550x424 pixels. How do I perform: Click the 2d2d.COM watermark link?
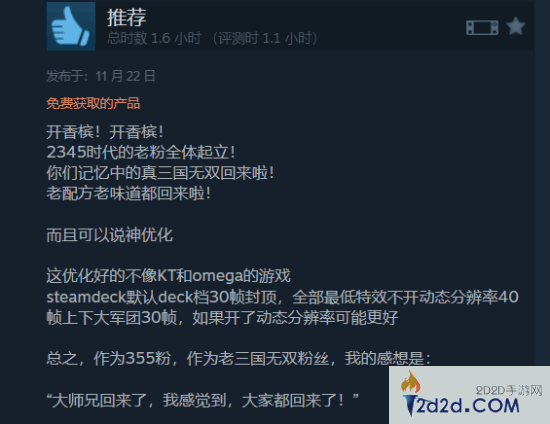coord(467,406)
